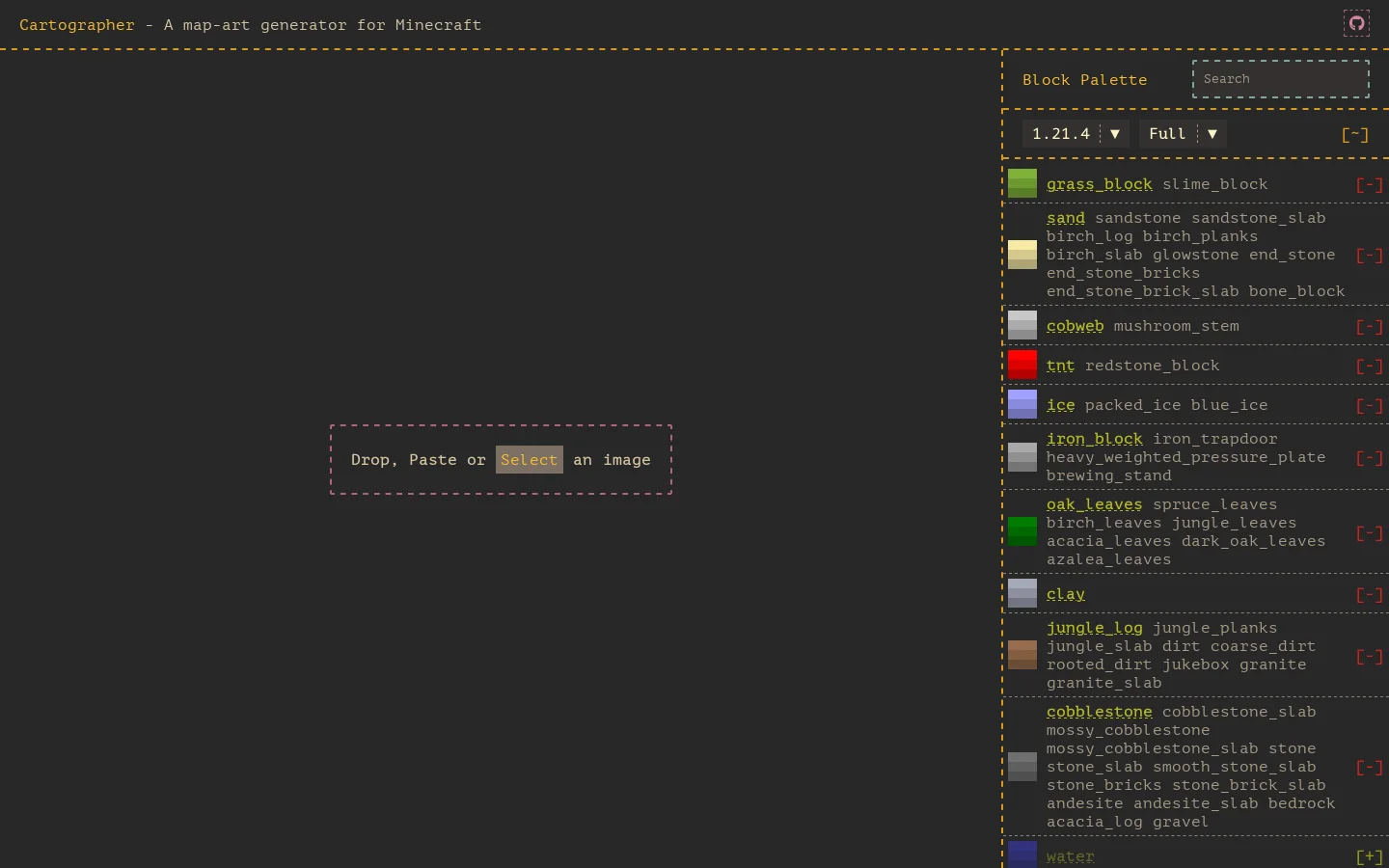Select bedrock block
This screenshot has height=868, width=1389.
pos(1302,803)
